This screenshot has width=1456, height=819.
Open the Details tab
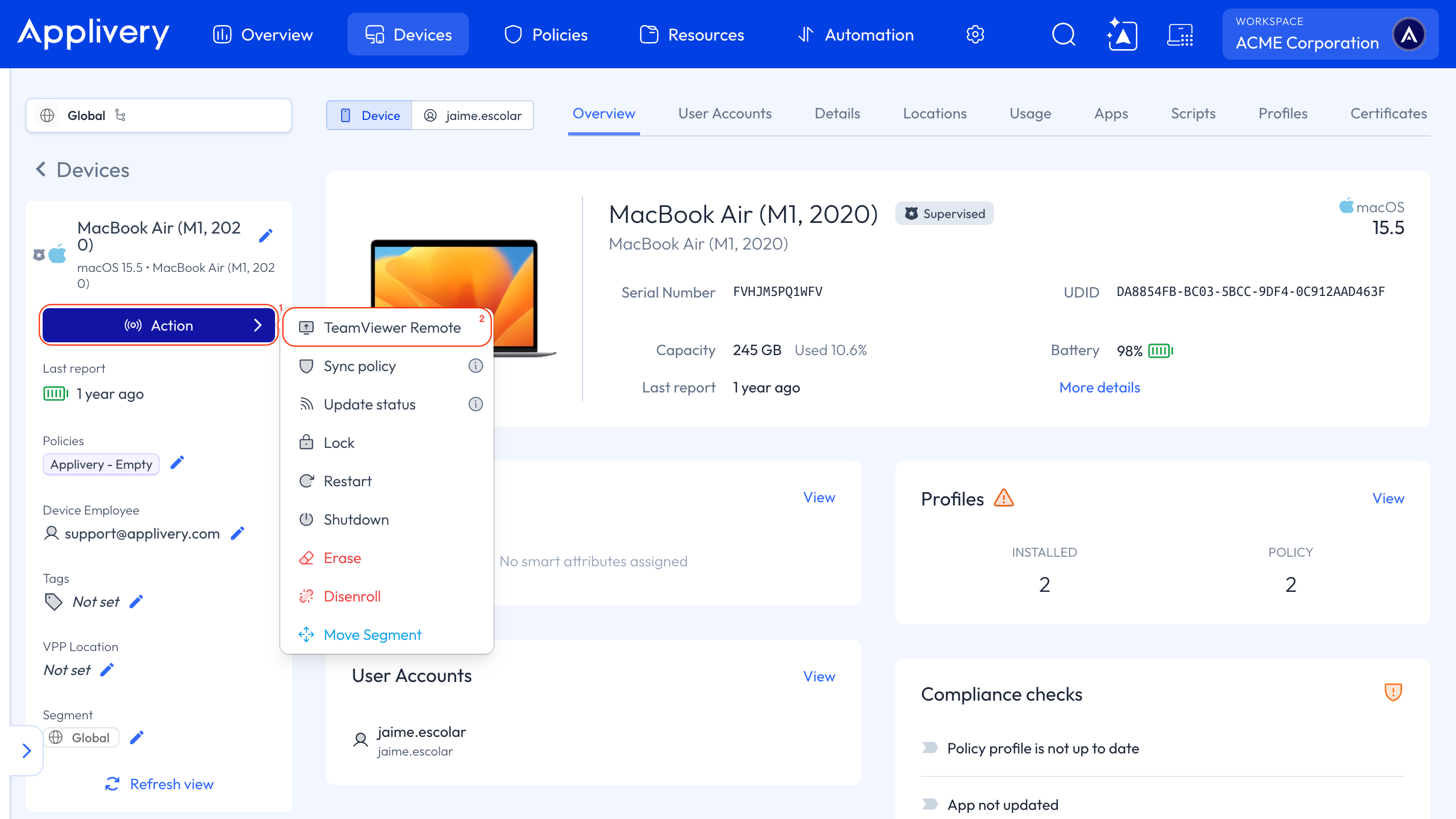[x=837, y=114]
